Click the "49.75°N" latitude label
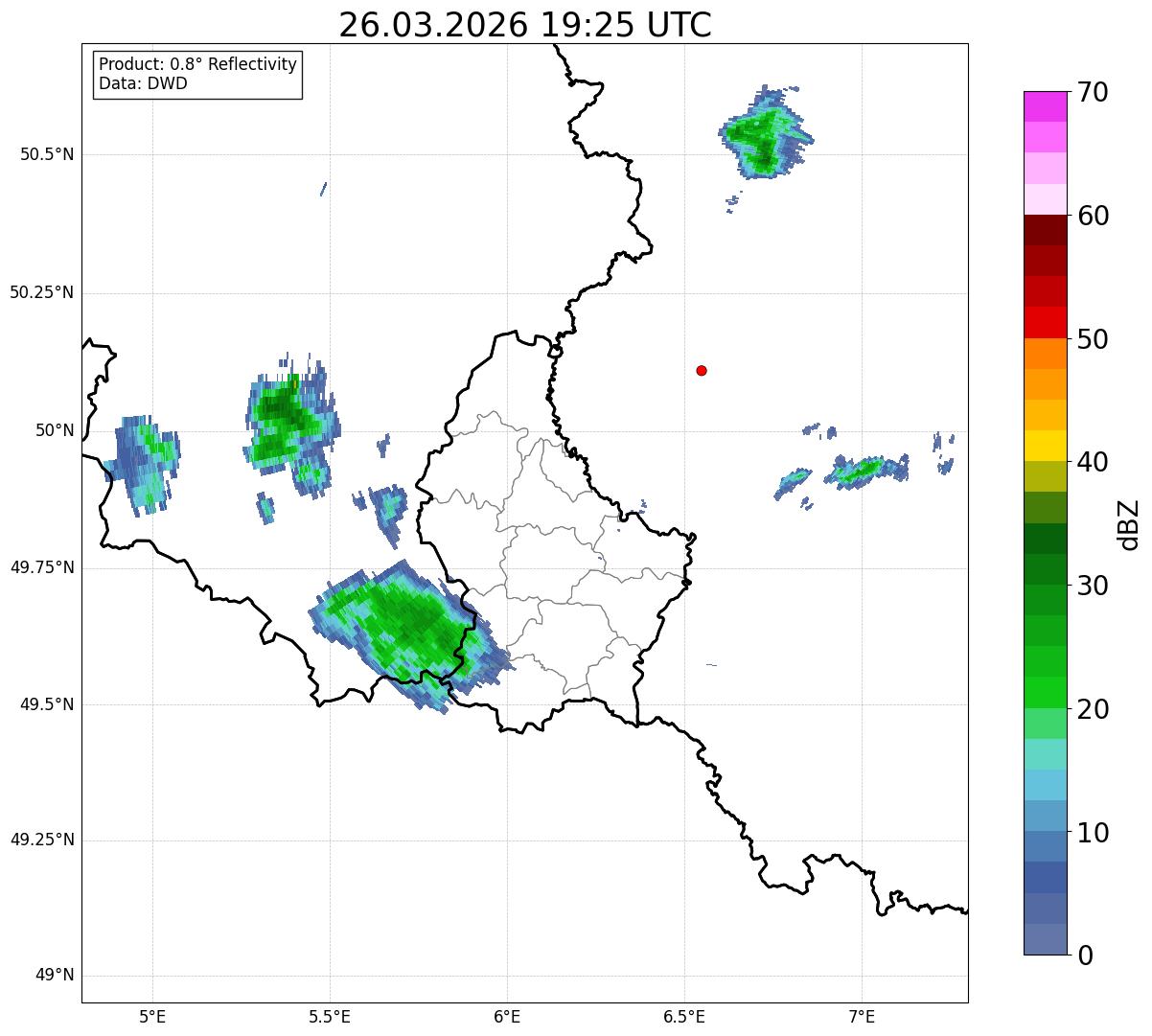This screenshot has height=1036, width=1152. point(42,567)
